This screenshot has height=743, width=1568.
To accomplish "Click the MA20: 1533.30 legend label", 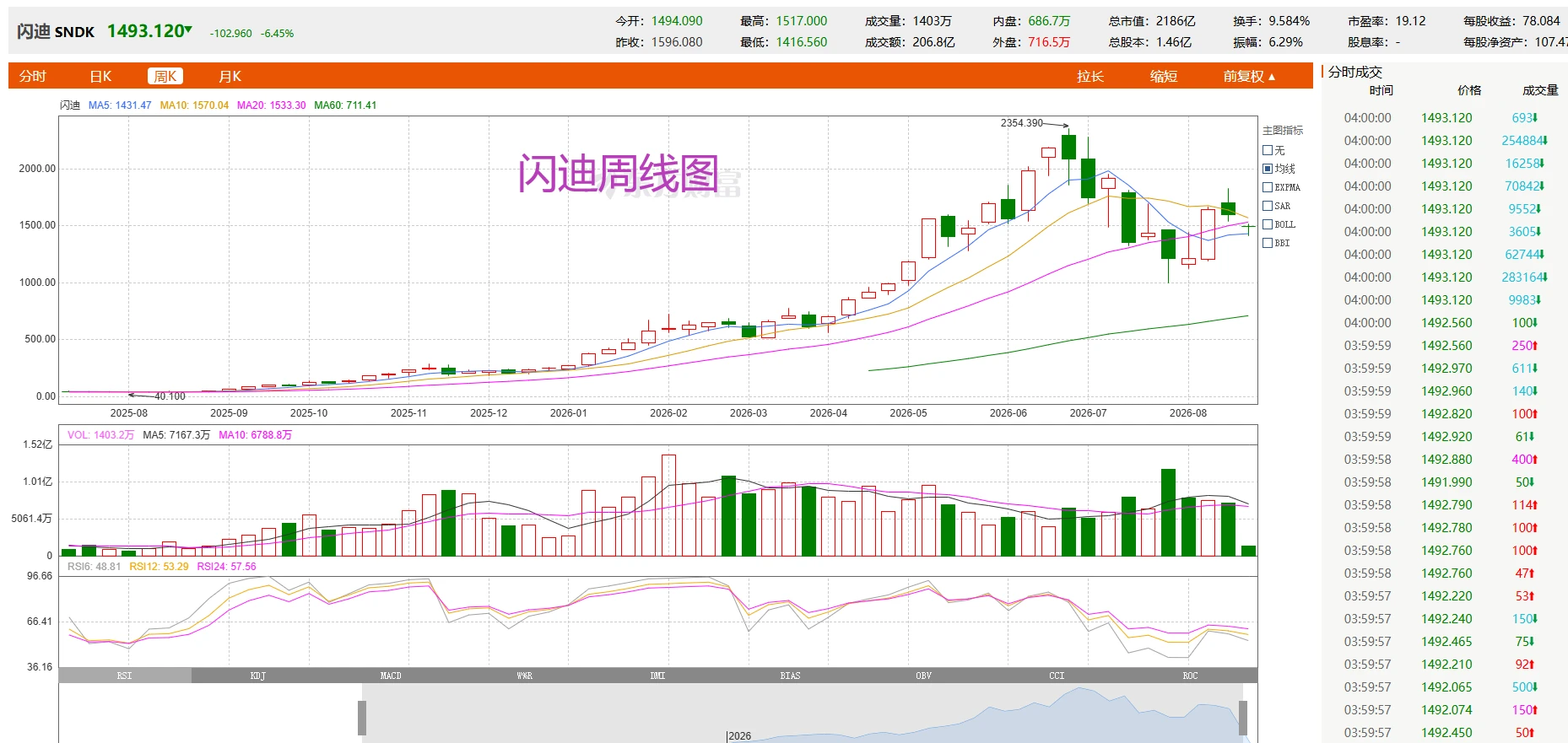I will click(272, 105).
